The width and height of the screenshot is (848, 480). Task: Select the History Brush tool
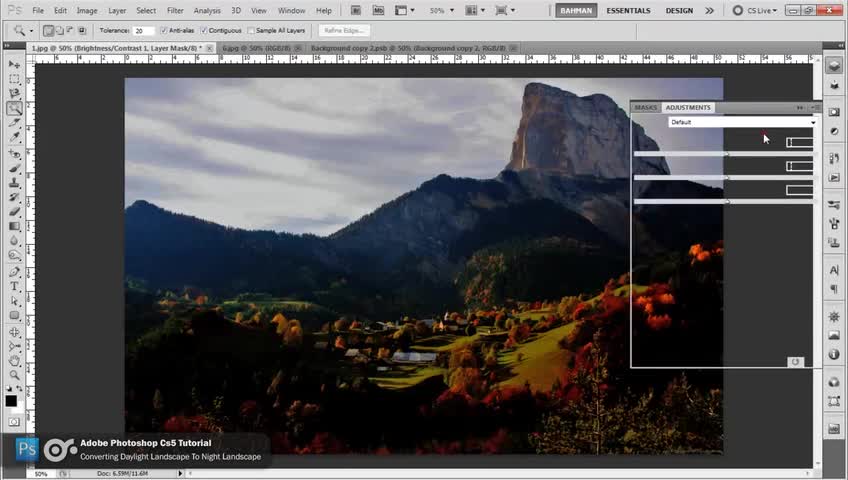[14, 197]
